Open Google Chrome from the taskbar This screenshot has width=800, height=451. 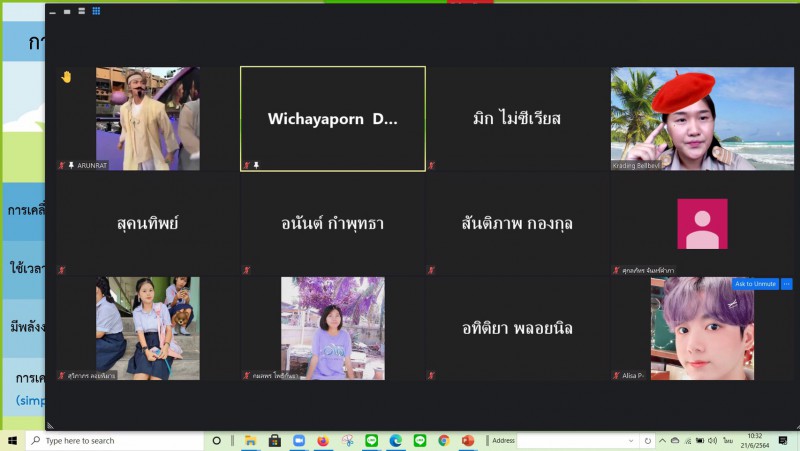click(443, 440)
